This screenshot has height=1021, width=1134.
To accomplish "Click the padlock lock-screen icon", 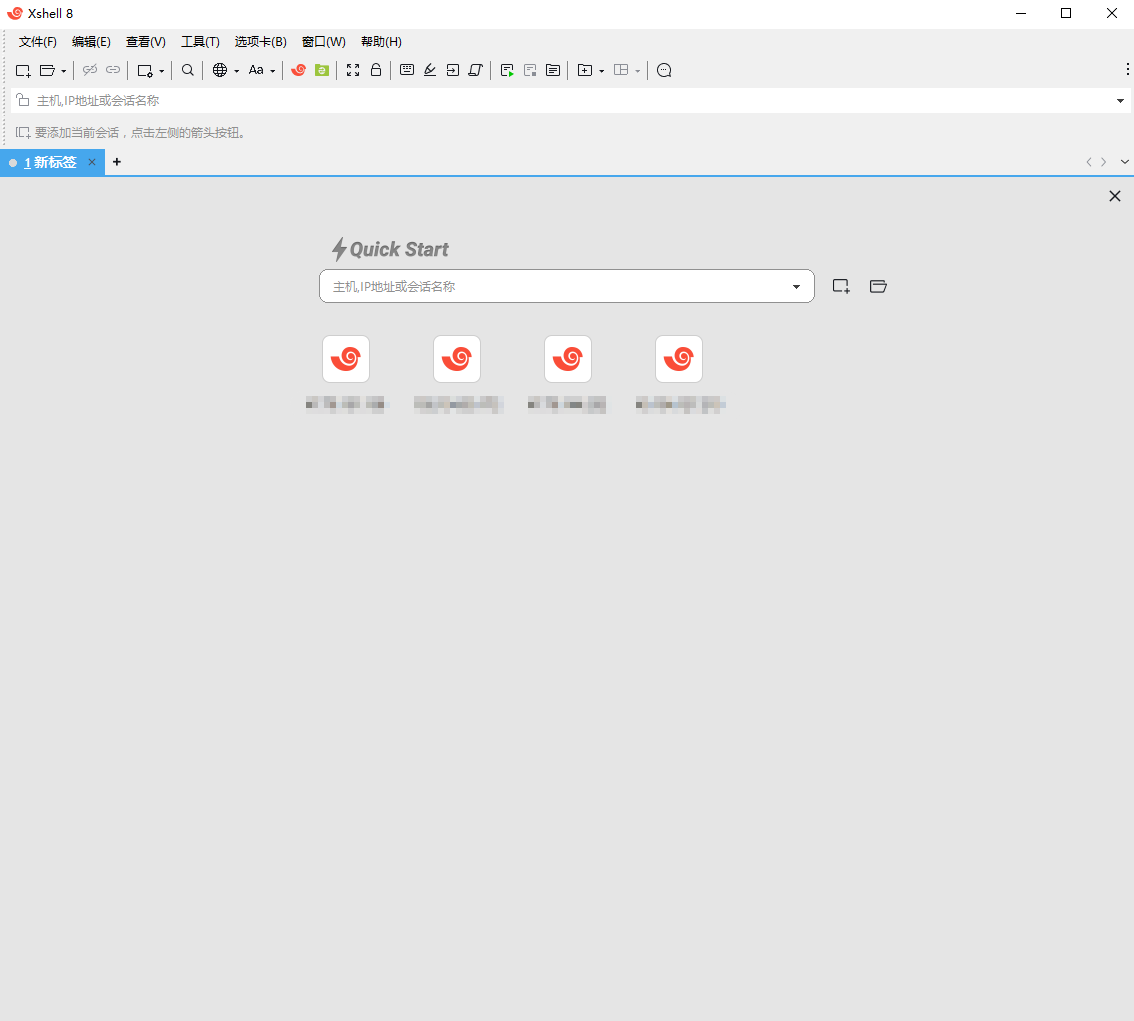I will click(x=376, y=70).
